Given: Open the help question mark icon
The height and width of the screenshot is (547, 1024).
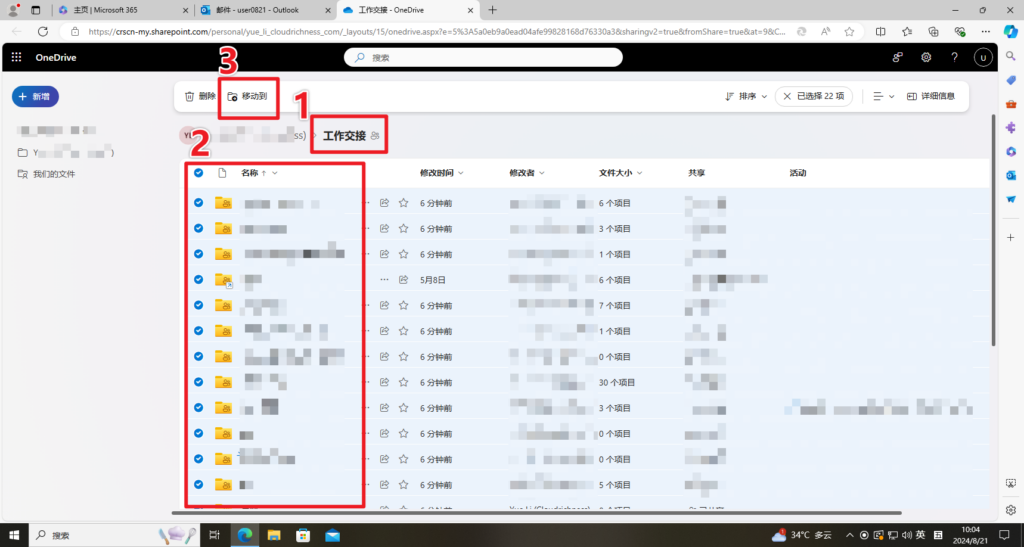Looking at the screenshot, I should (955, 58).
